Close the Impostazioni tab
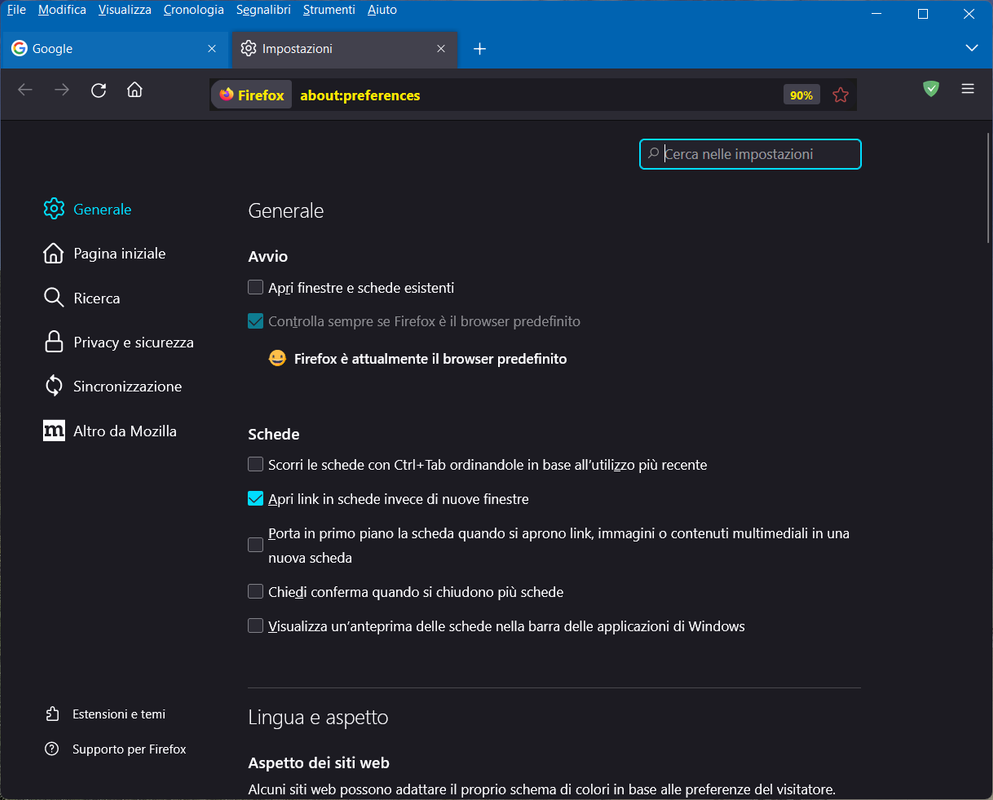The width and height of the screenshot is (993, 800). (441, 49)
